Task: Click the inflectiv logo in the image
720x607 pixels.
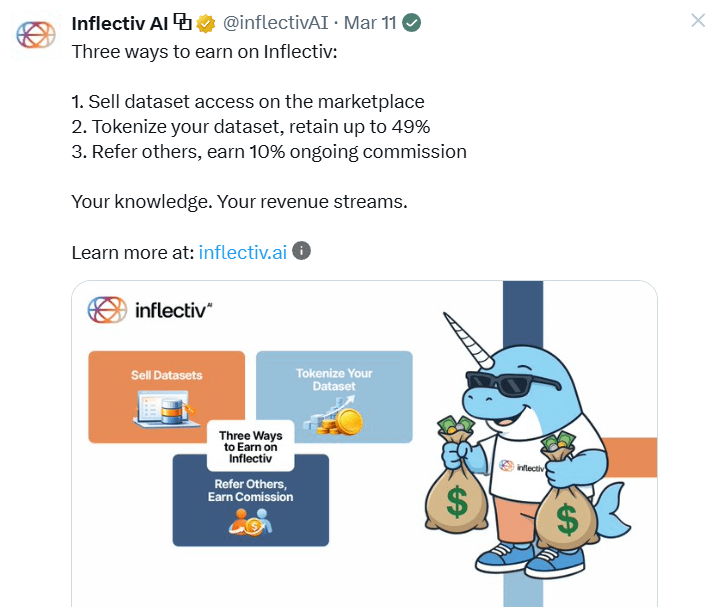Action: pos(150,310)
